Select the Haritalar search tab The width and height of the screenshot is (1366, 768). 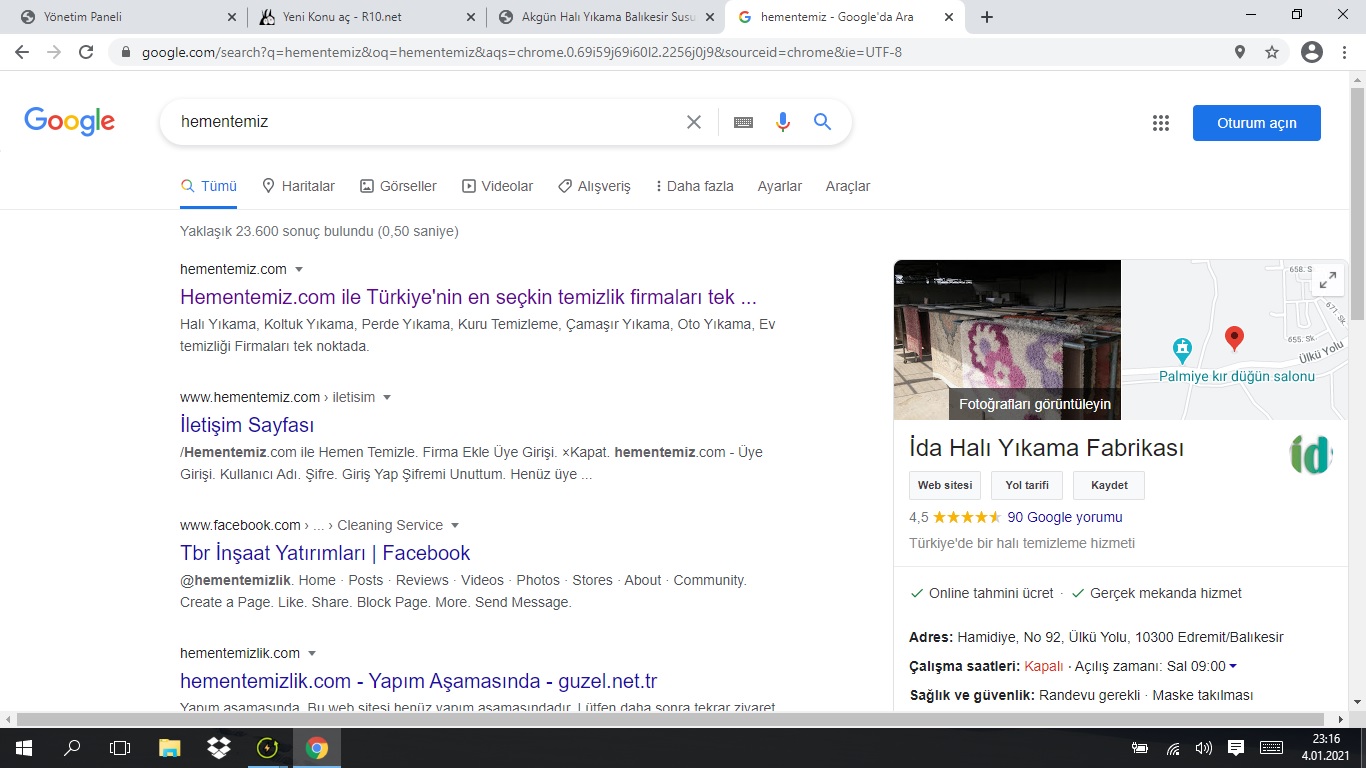[x=298, y=186]
